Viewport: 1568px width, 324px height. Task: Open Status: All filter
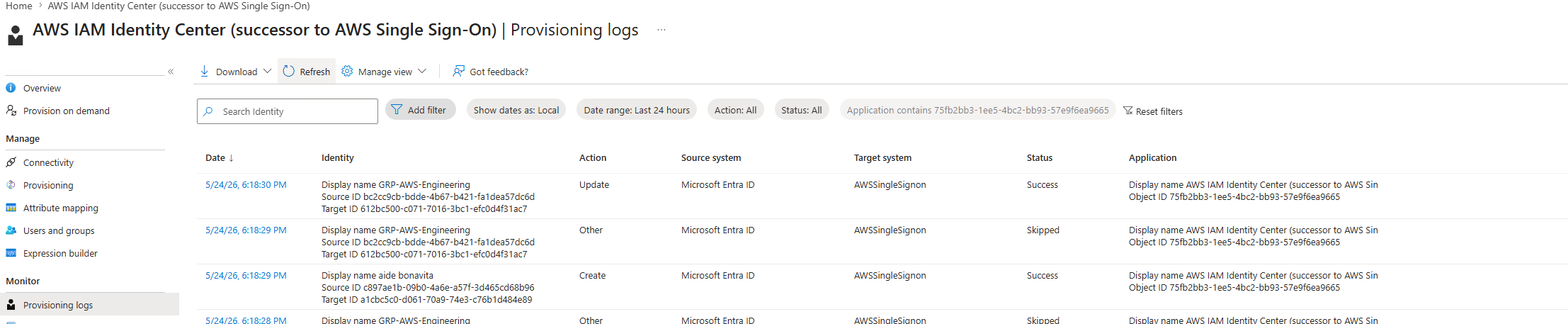pos(801,110)
